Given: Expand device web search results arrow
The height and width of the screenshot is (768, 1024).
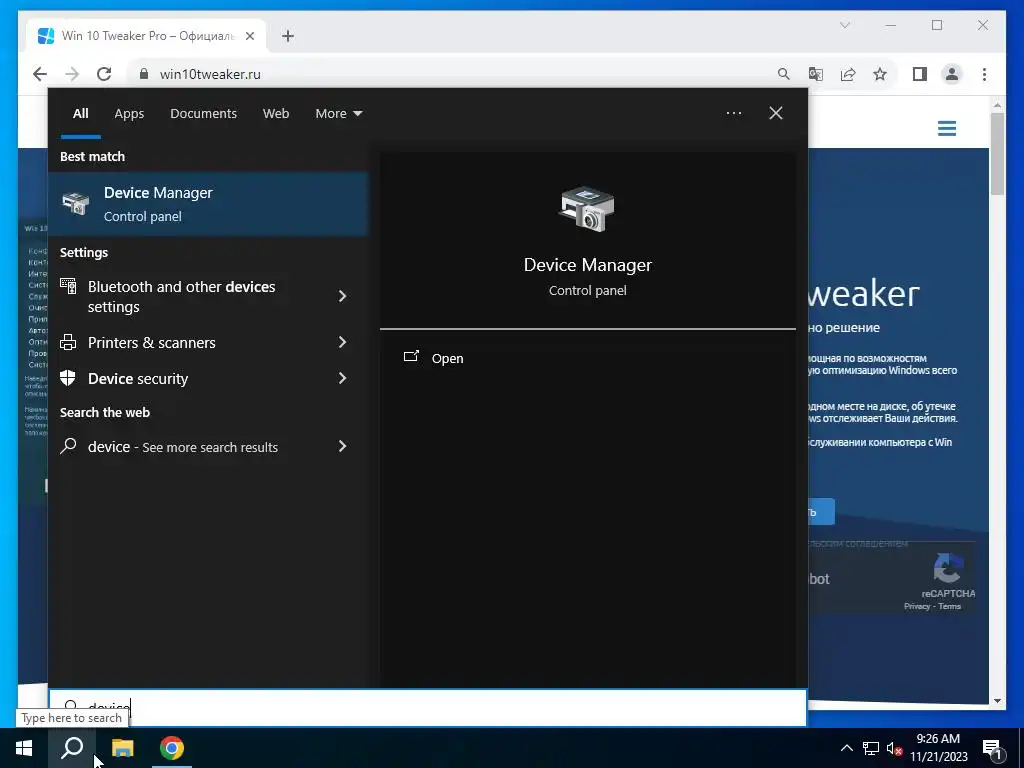Looking at the screenshot, I should tap(342, 446).
